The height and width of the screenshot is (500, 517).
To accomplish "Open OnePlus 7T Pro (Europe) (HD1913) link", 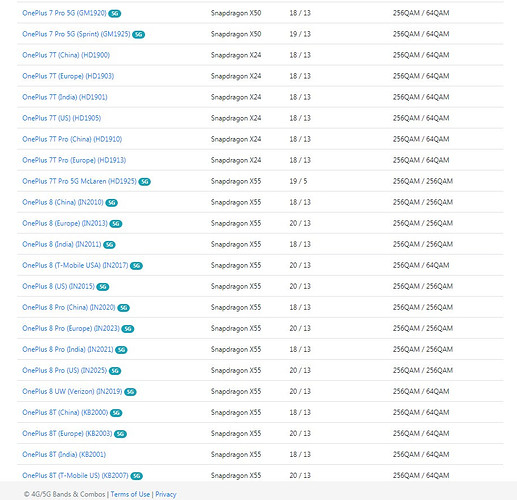I will [x=74, y=160].
